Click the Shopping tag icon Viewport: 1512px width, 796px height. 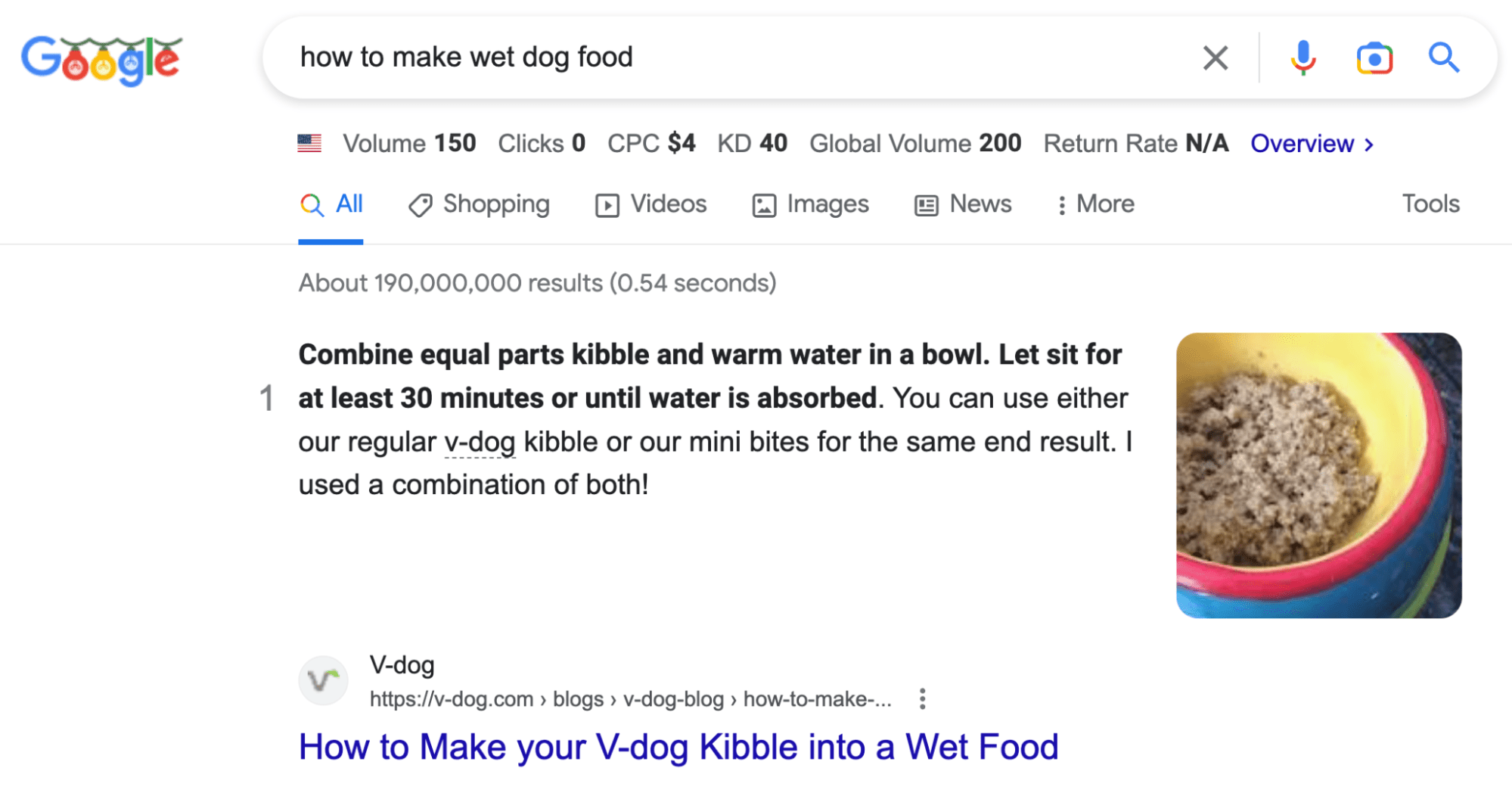[421, 204]
